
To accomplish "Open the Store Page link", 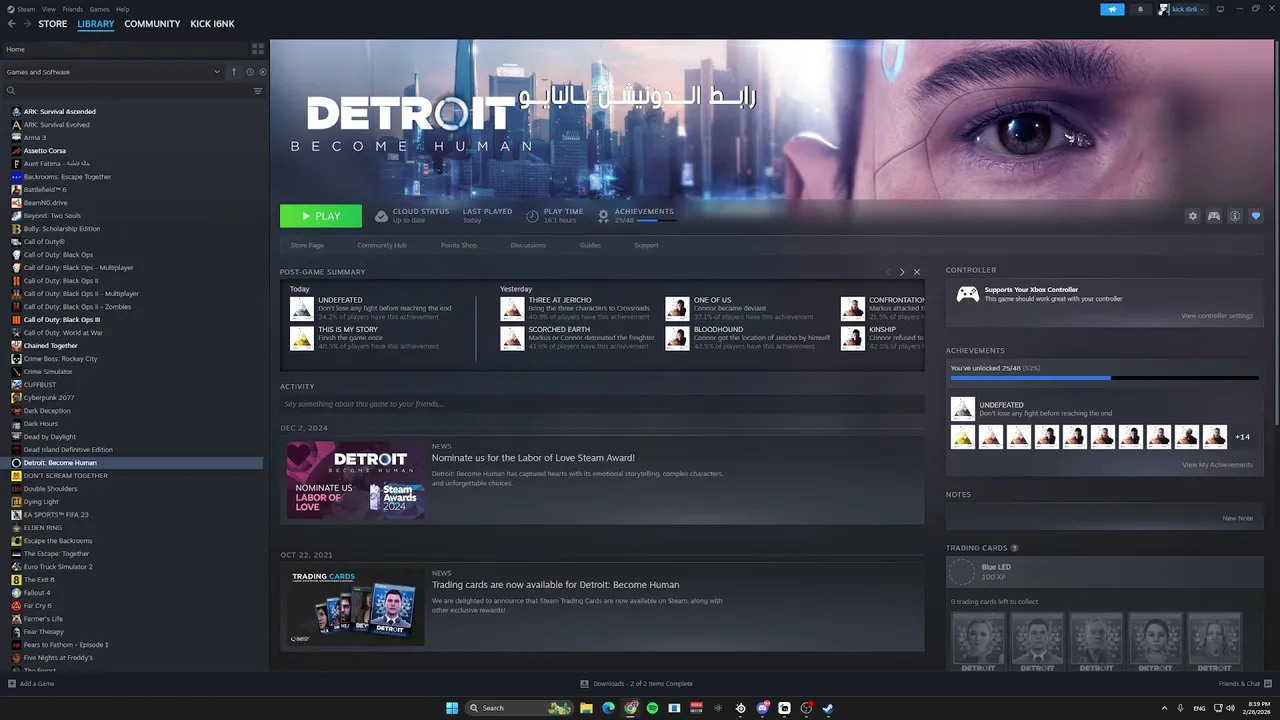I will [307, 245].
